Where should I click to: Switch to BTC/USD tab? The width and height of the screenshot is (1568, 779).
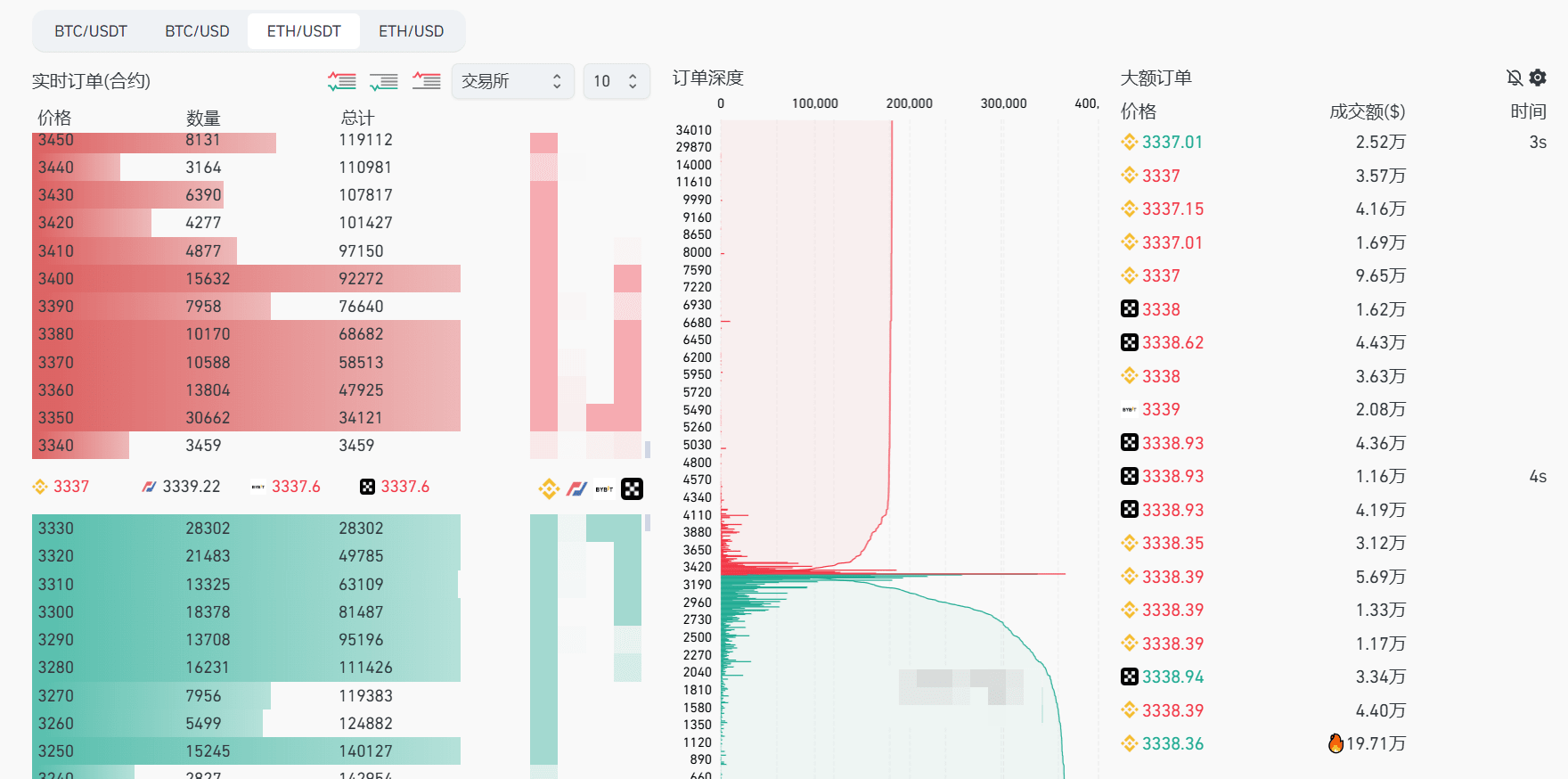pos(197,31)
